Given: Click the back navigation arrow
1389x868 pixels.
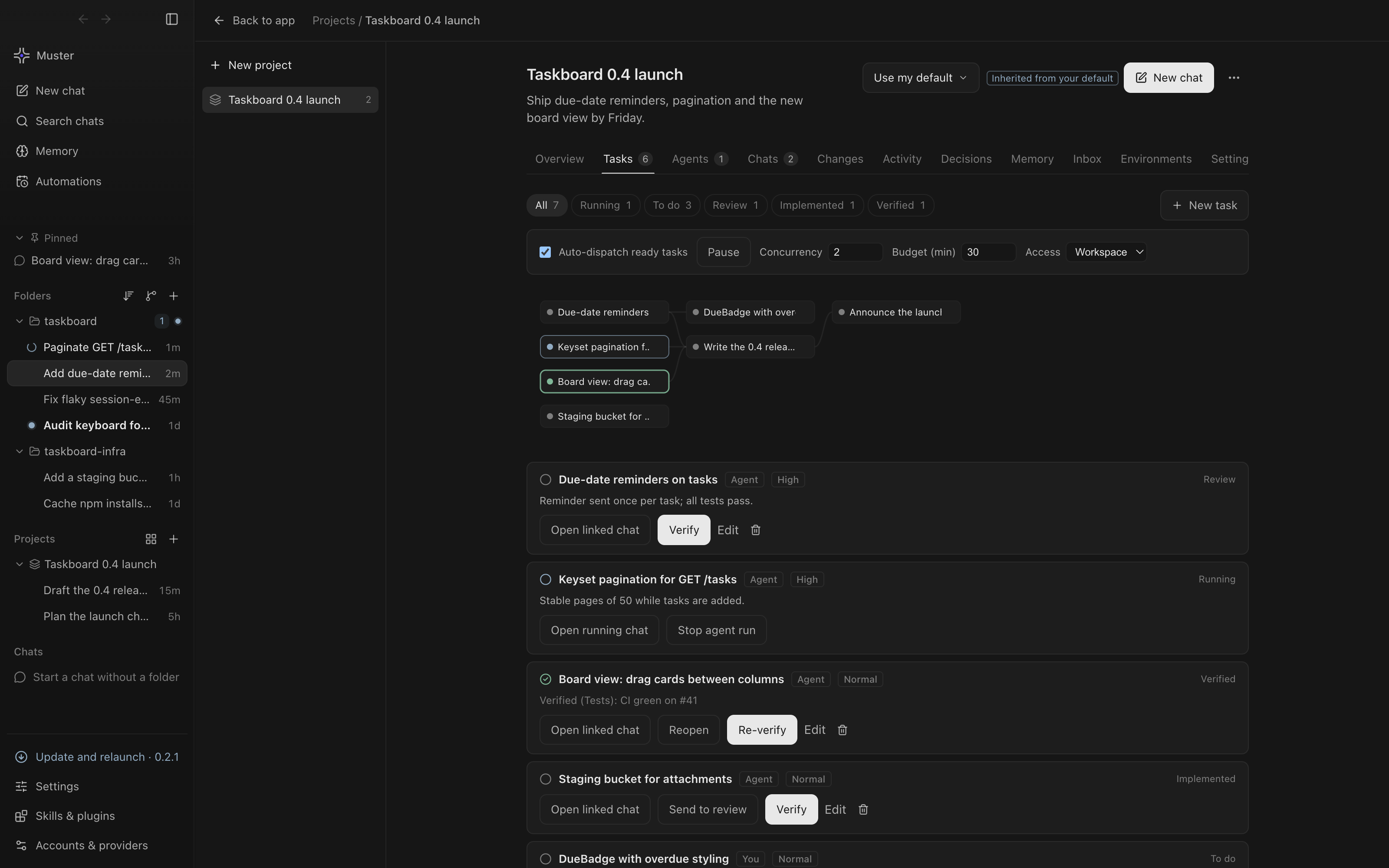Looking at the screenshot, I should [83, 19].
